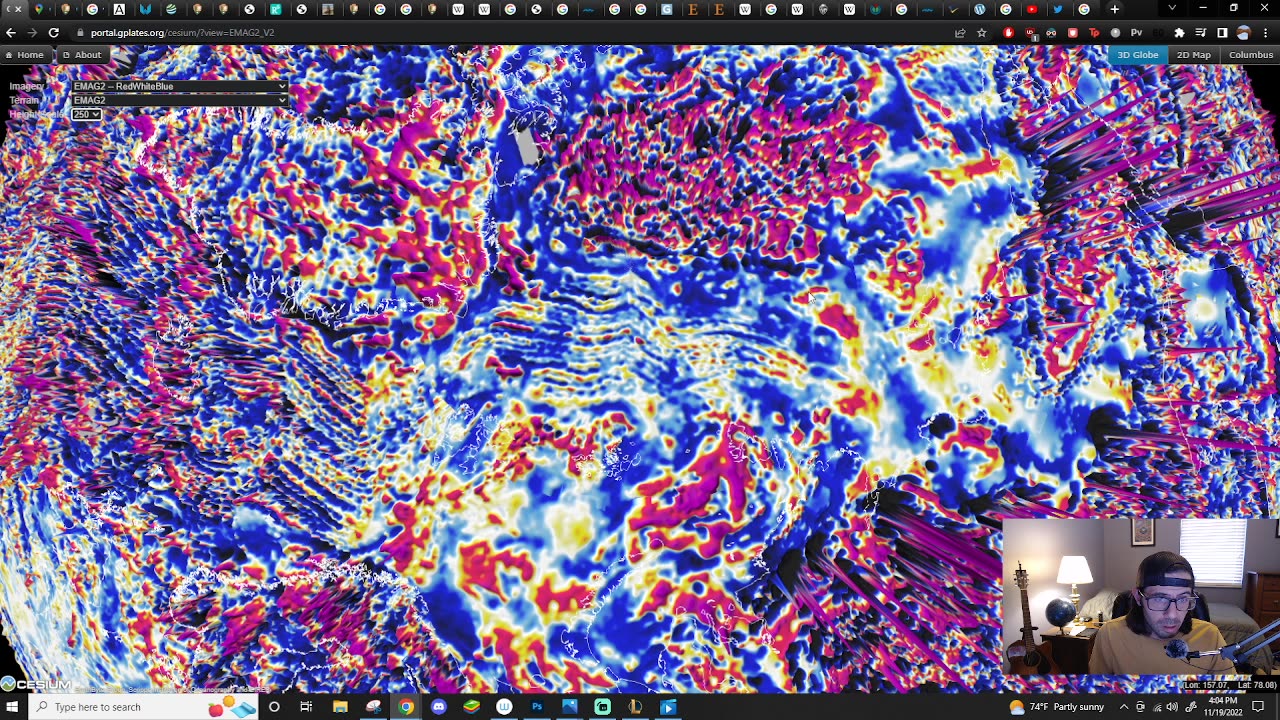The width and height of the screenshot is (1280, 720).
Task: Switch to the WordPress tab
Action: (980, 9)
